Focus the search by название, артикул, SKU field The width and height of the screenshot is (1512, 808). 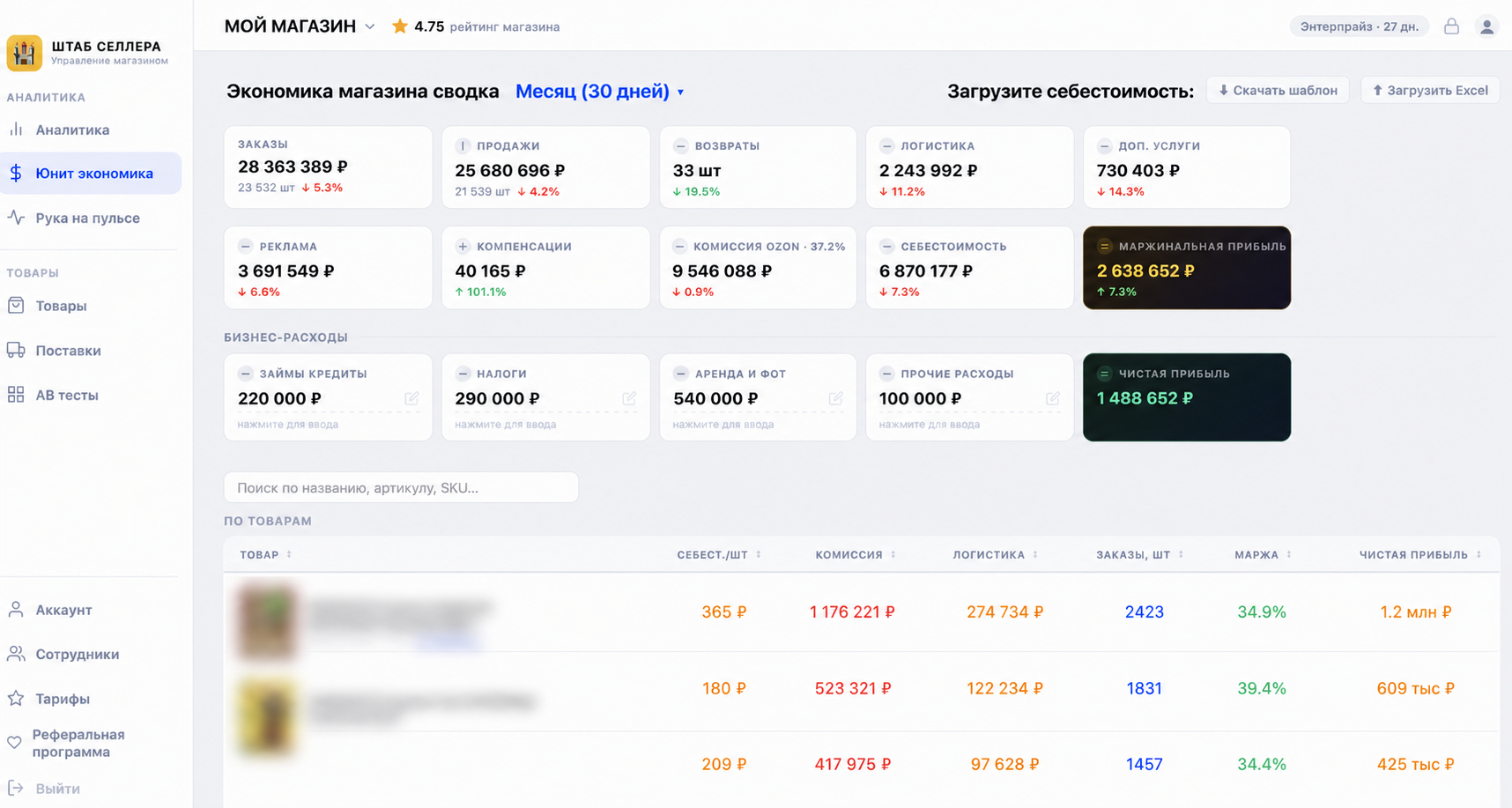click(x=401, y=487)
